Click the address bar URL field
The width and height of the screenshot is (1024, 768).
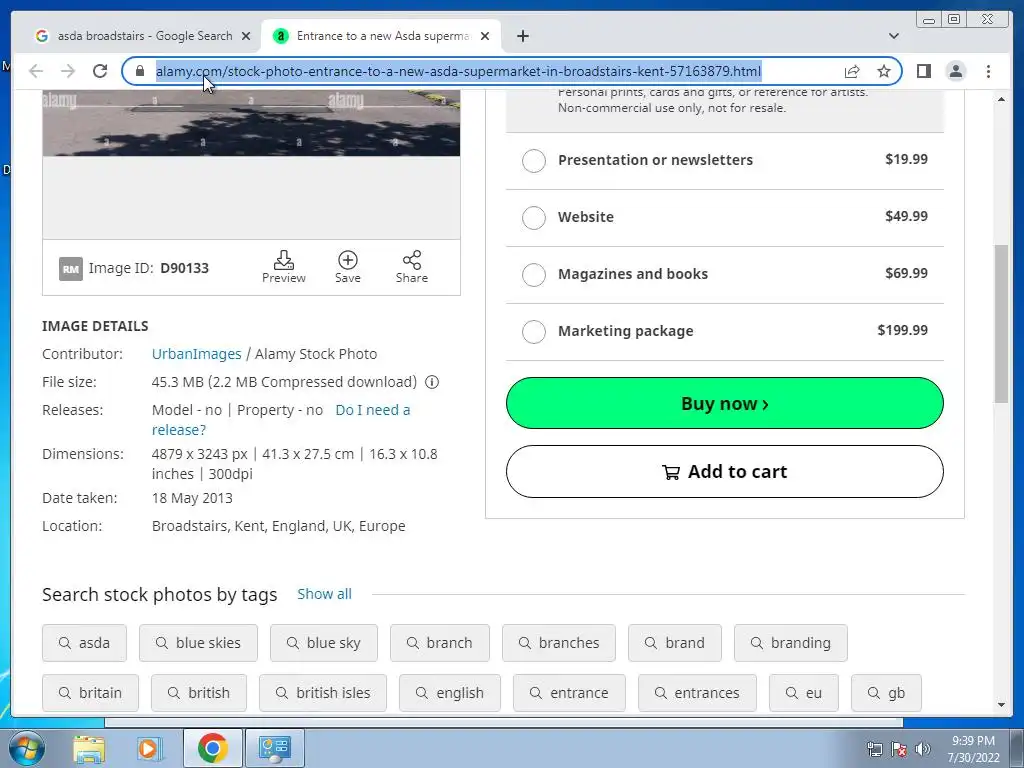click(x=458, y=71)
